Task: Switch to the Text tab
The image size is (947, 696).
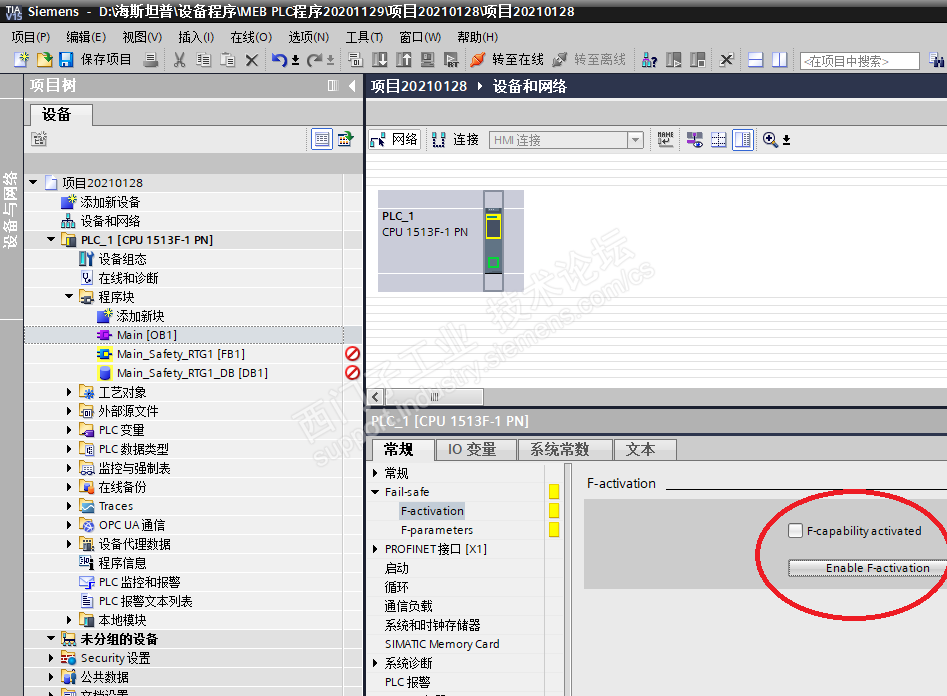Action: click(x=644, y=450)
